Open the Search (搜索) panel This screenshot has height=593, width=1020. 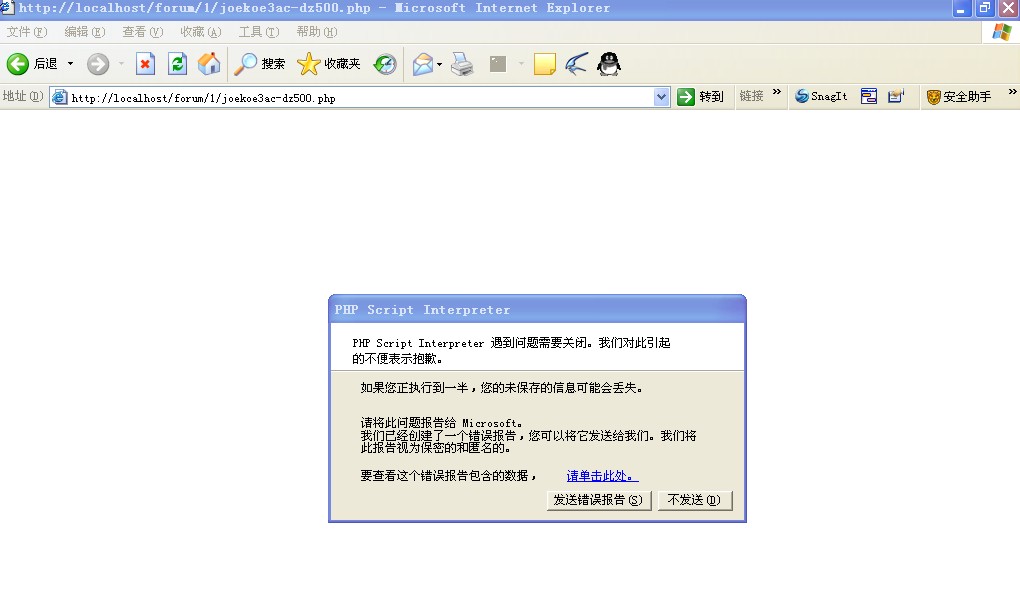click(260, 64)
